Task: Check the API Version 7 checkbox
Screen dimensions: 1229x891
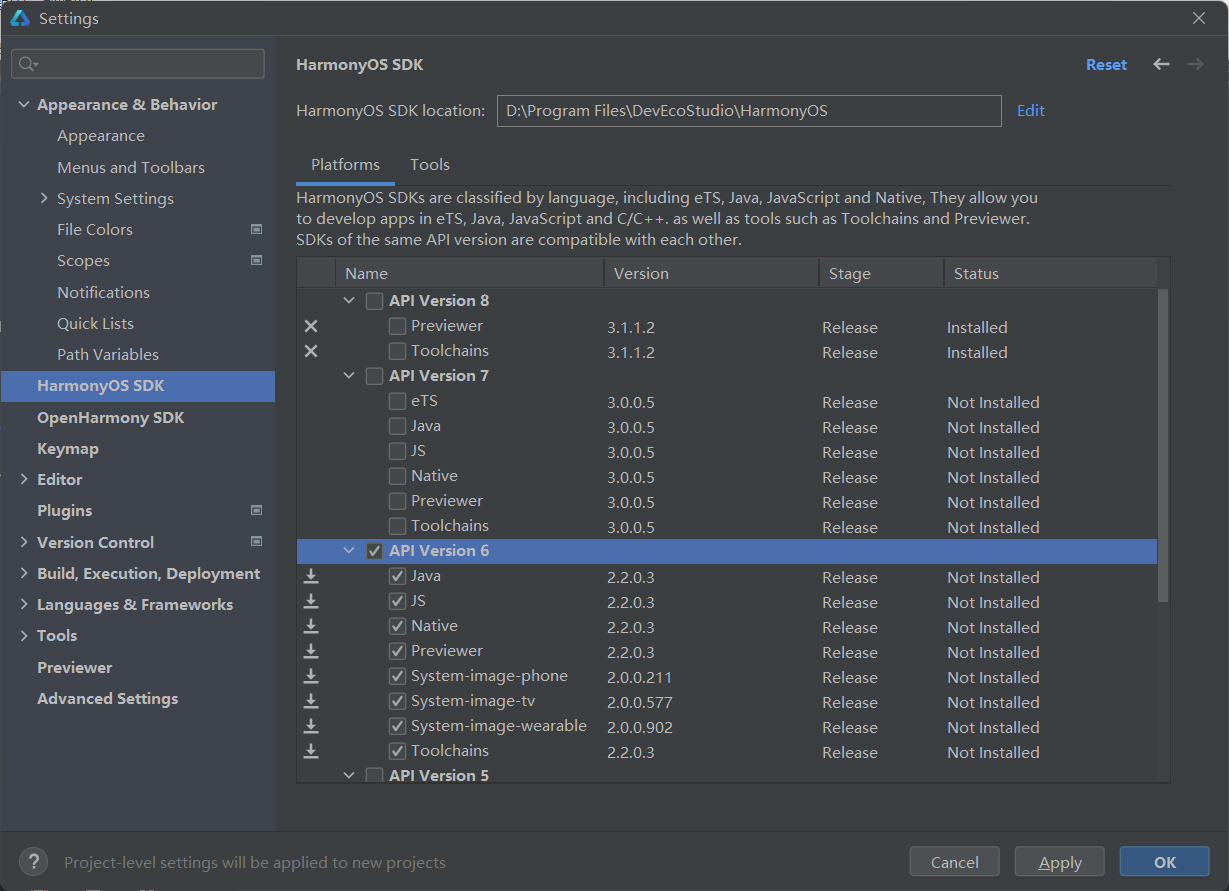Action: 374,376
